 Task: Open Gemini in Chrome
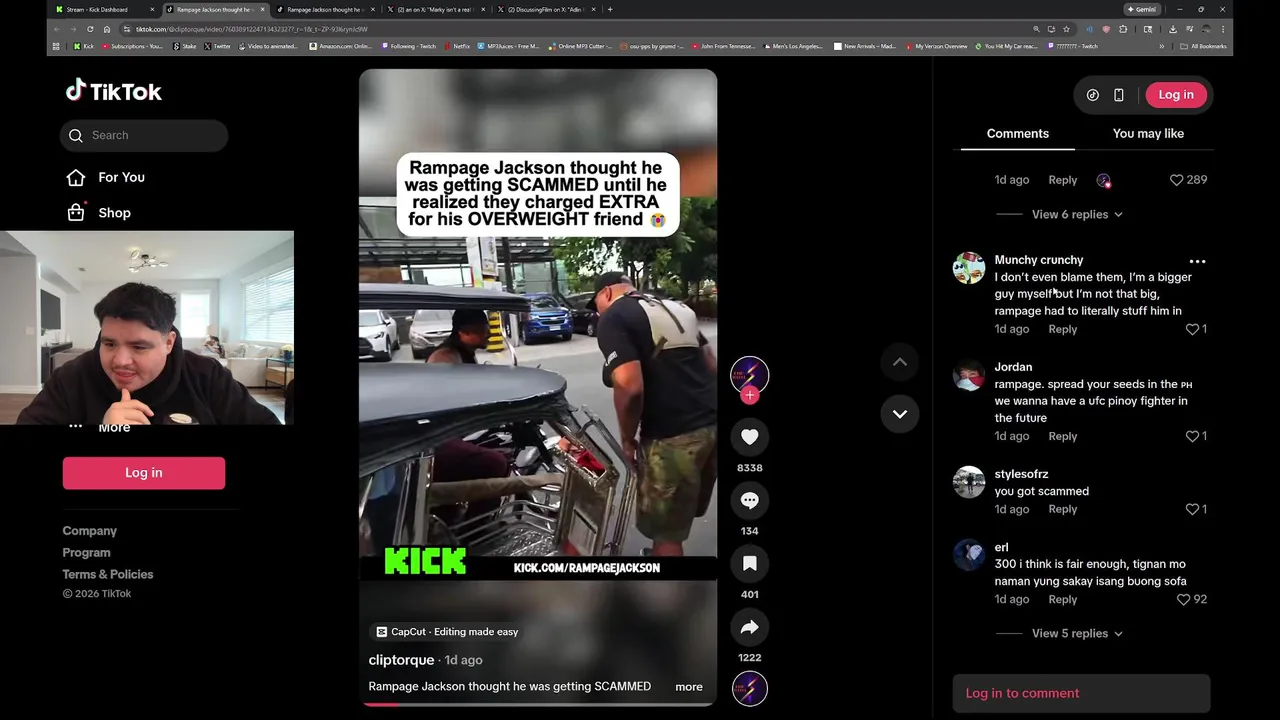1141,9
